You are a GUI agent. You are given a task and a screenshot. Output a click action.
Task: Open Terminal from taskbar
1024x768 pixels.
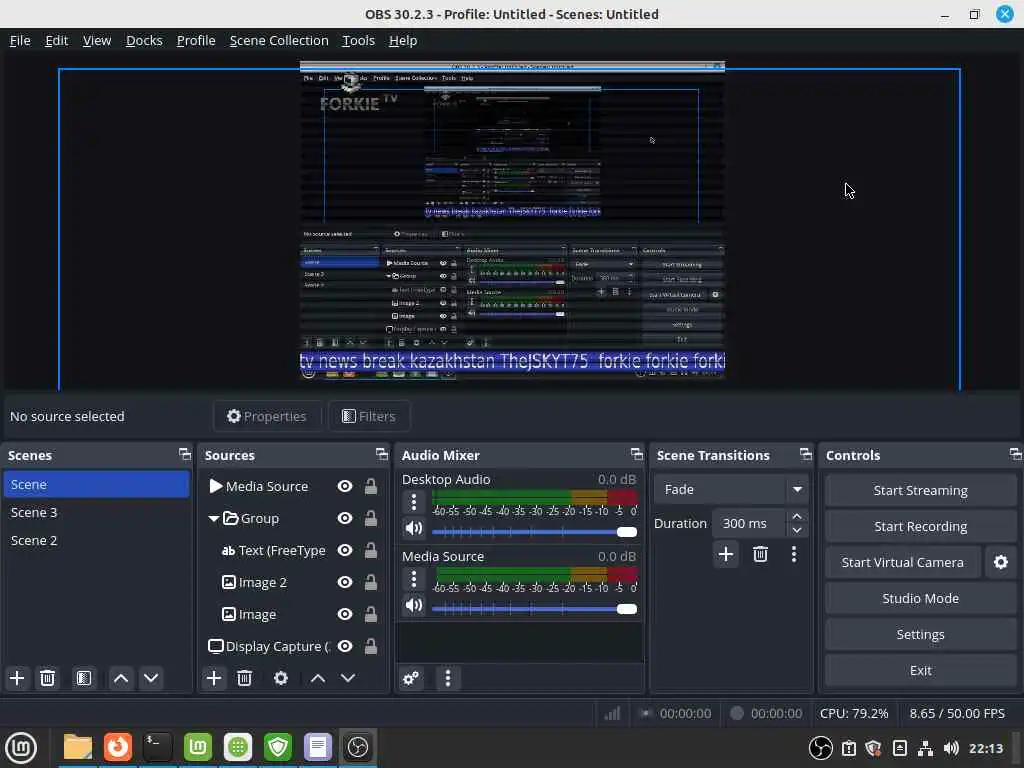coord(158,747)
